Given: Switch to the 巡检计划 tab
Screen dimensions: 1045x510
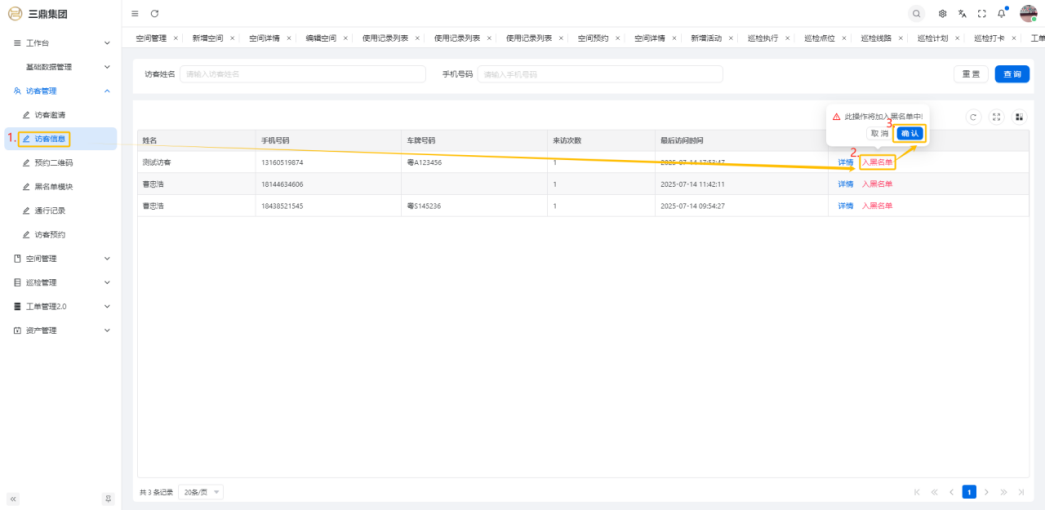Looking at the screenshot, I should [x=932, y=38].
